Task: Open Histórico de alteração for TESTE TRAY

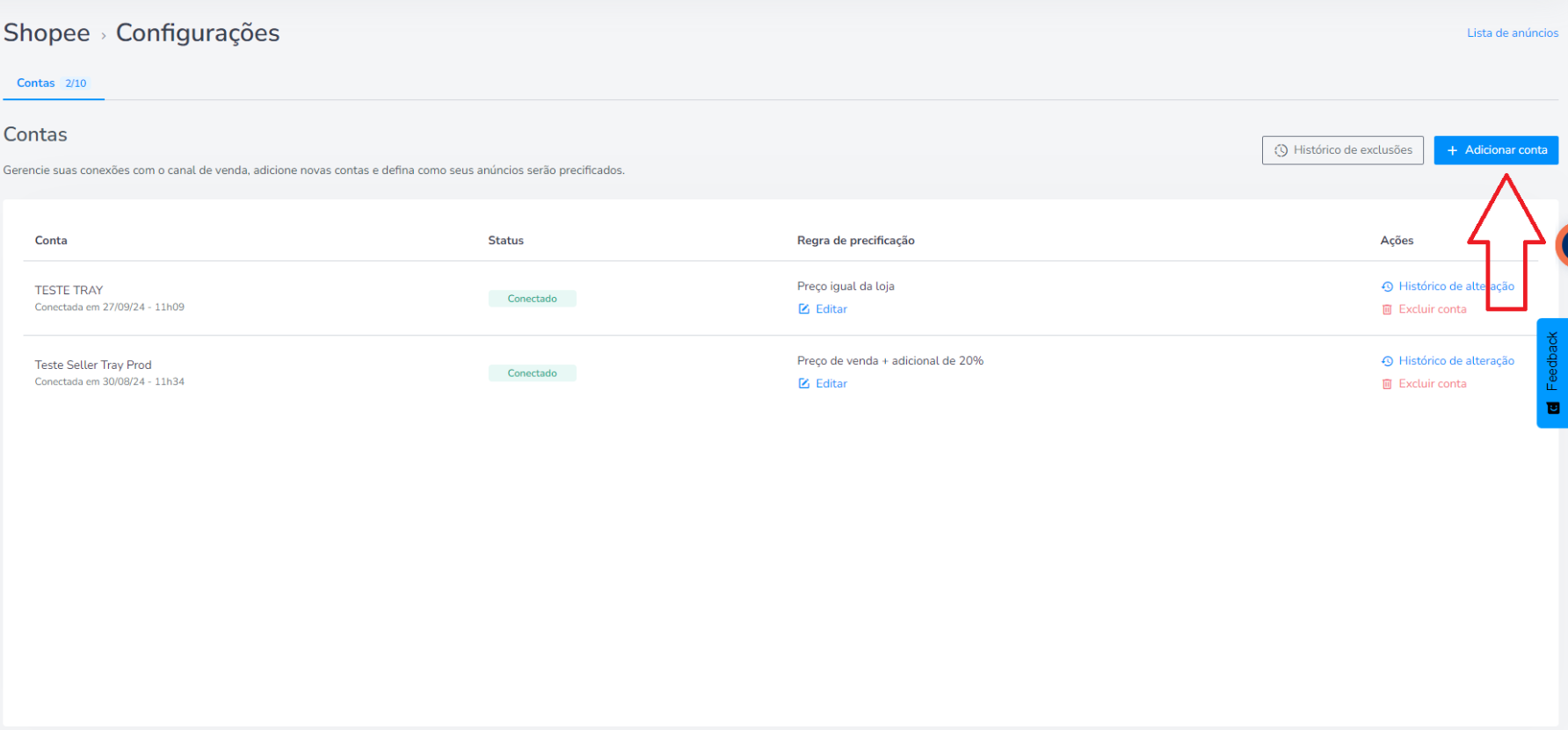Action: point(1448,286)
